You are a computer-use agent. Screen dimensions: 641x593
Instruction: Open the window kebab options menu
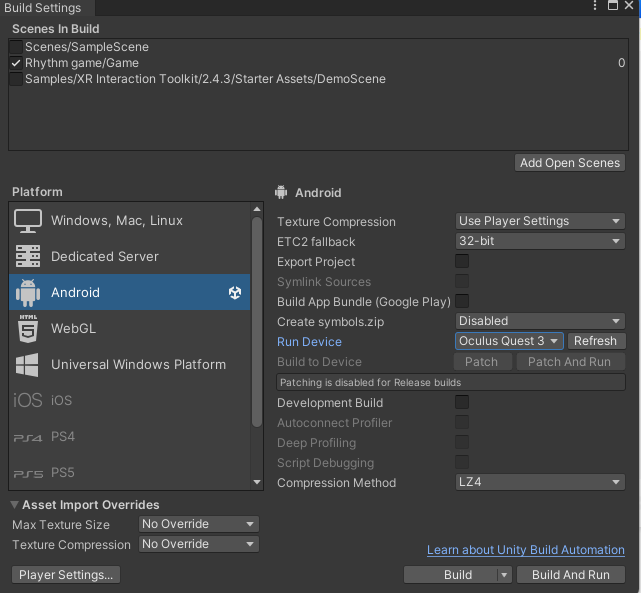coord(595,6)
